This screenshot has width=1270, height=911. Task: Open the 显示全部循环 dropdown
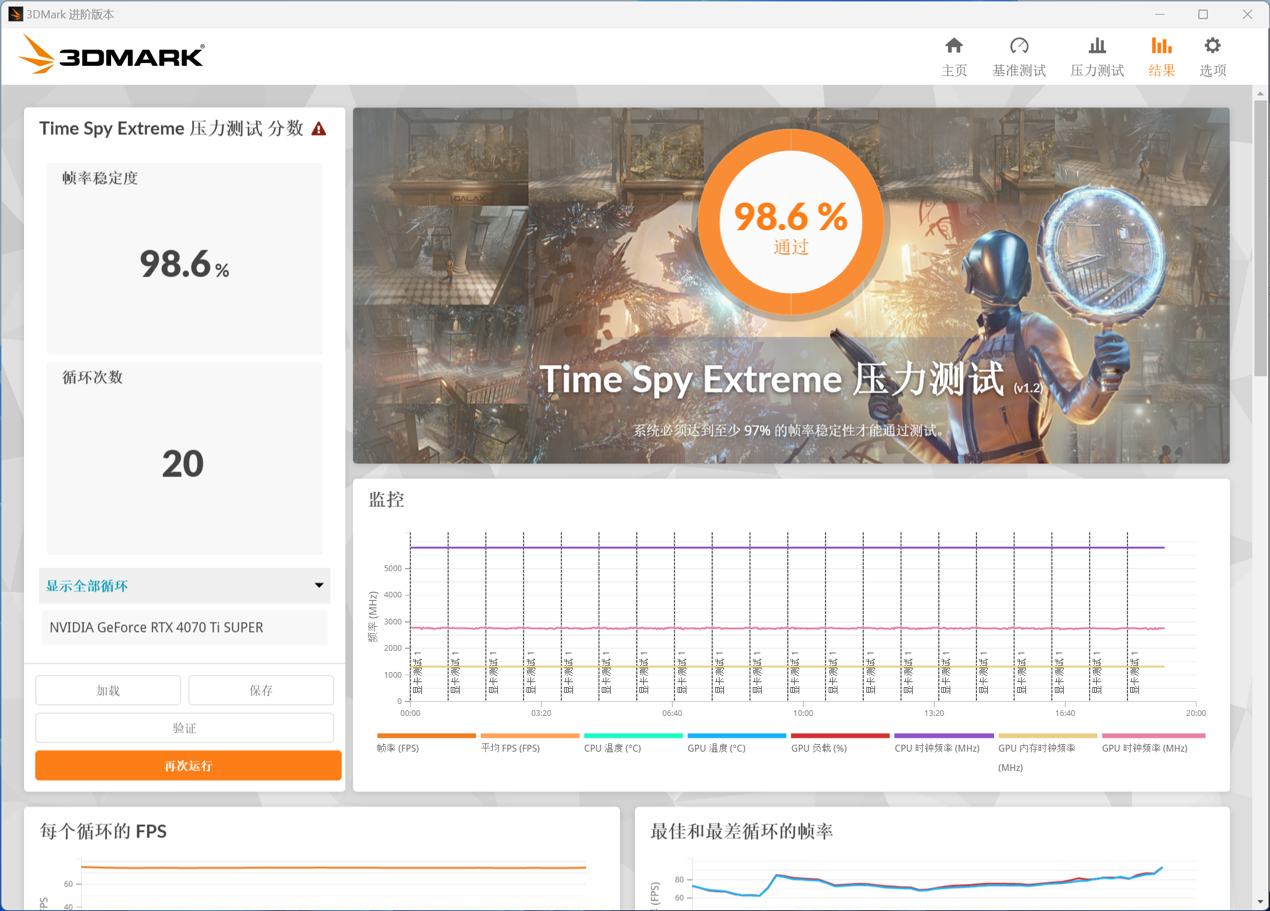184,586
